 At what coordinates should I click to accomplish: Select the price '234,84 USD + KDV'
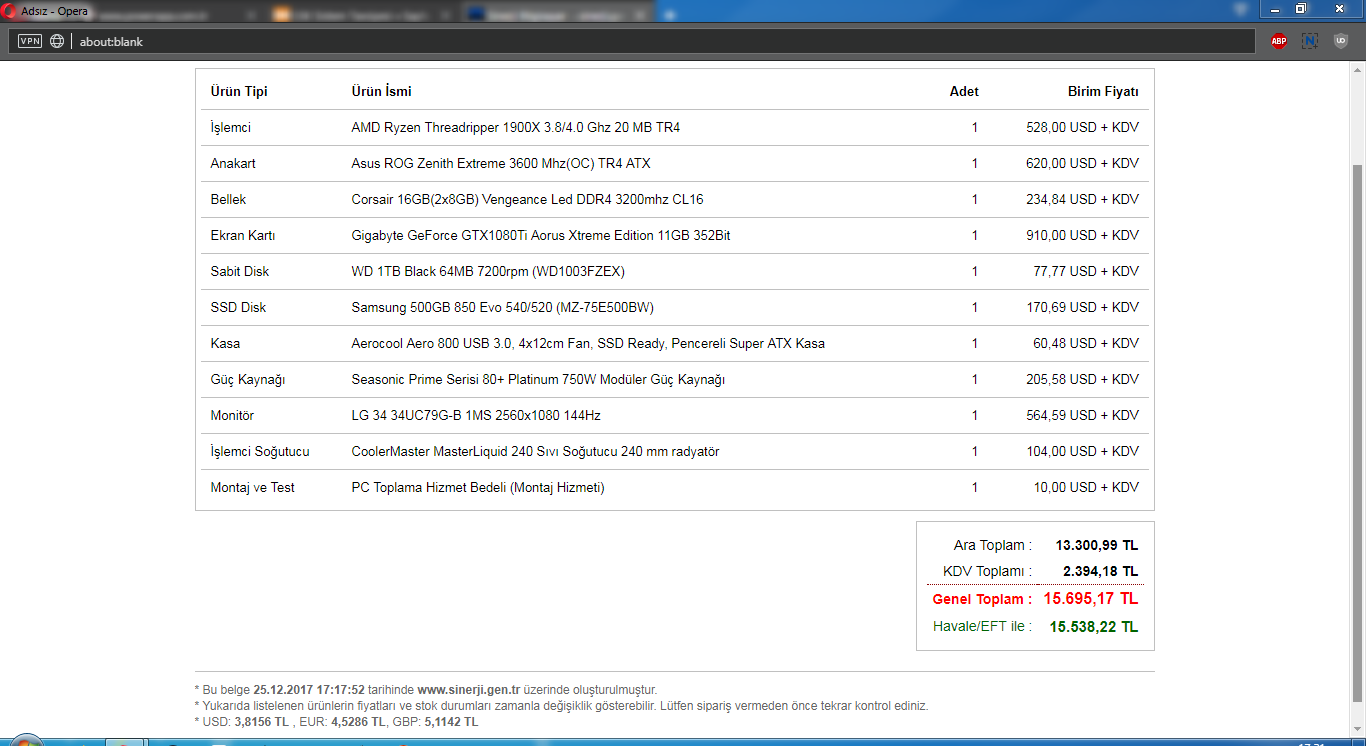[x=1082, y=199]
